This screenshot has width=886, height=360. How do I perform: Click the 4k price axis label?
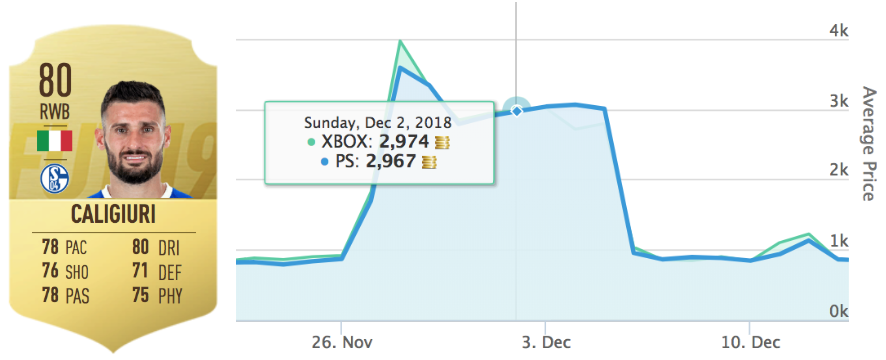click(838, 32)
